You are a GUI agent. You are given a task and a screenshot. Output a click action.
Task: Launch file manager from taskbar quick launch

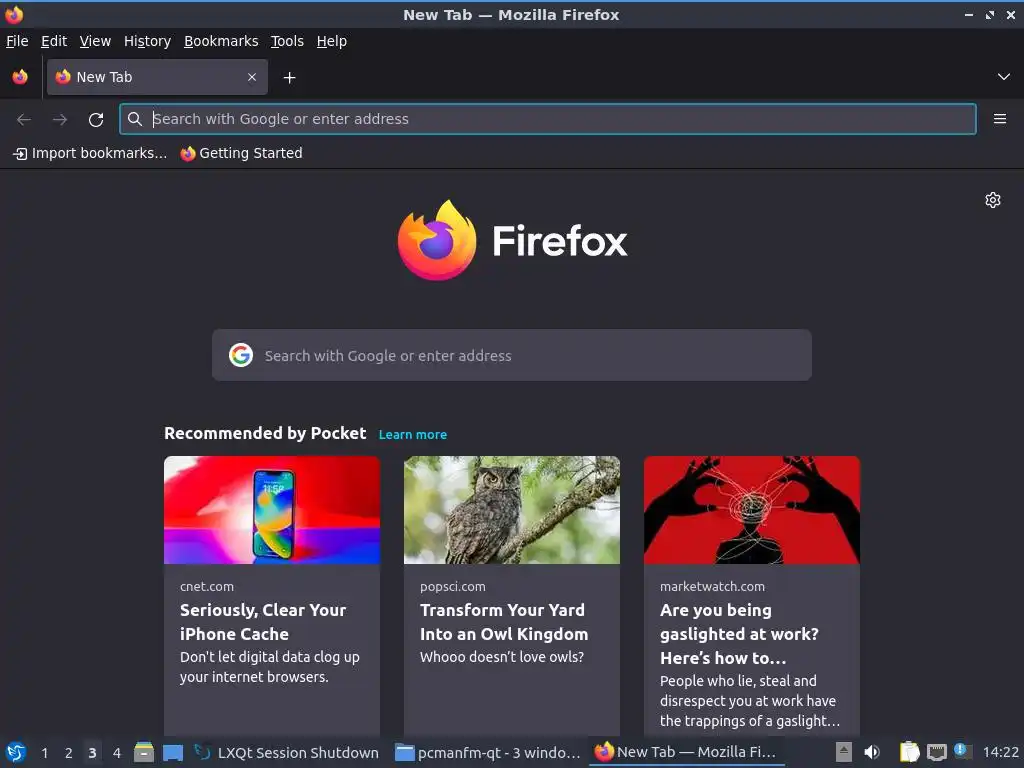pos(144,752)
